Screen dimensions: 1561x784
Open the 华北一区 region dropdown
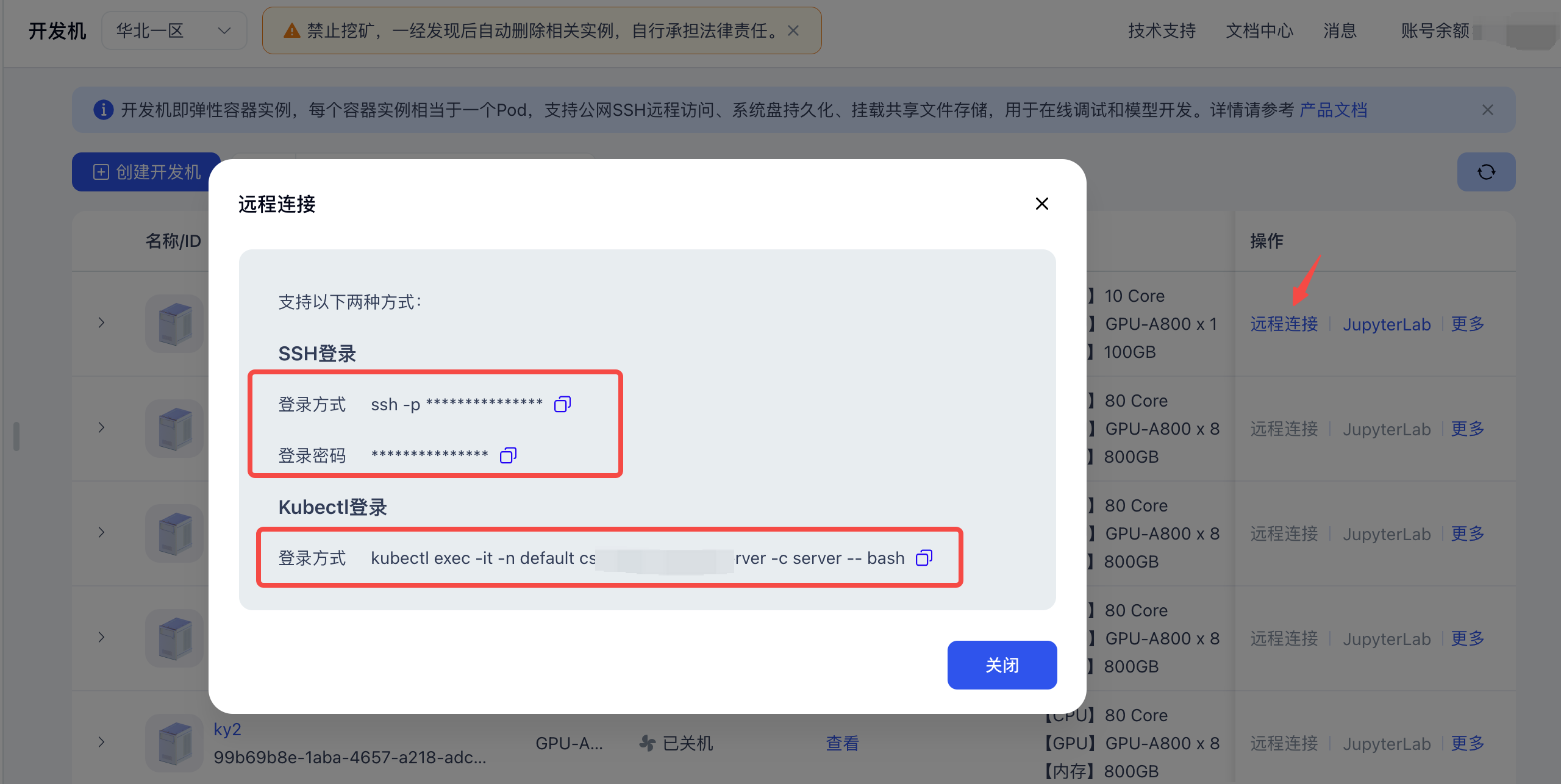pyautogui.click(x=174, y=30)
